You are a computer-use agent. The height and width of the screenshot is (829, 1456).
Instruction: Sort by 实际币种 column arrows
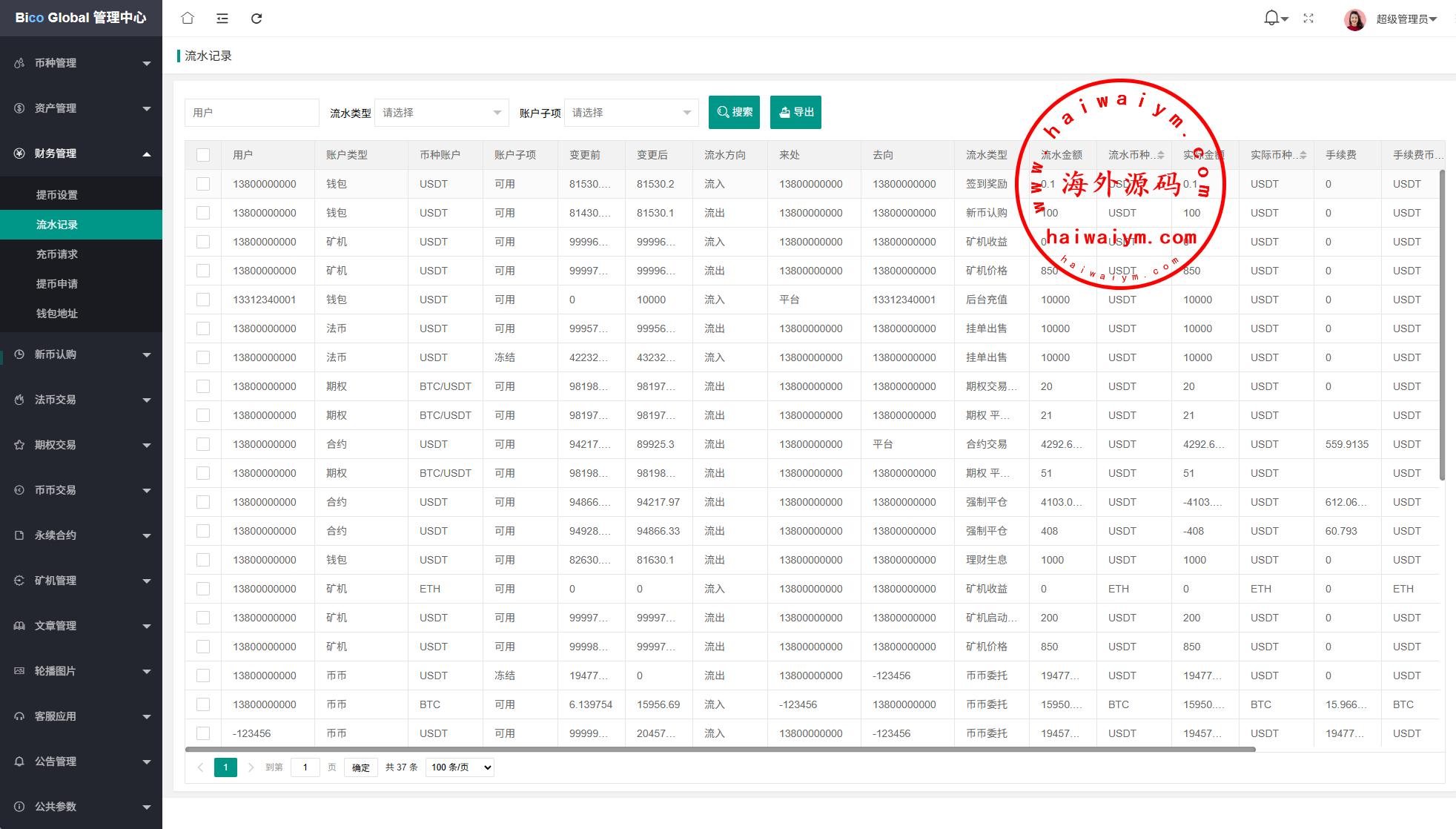tap(1303, 155)
